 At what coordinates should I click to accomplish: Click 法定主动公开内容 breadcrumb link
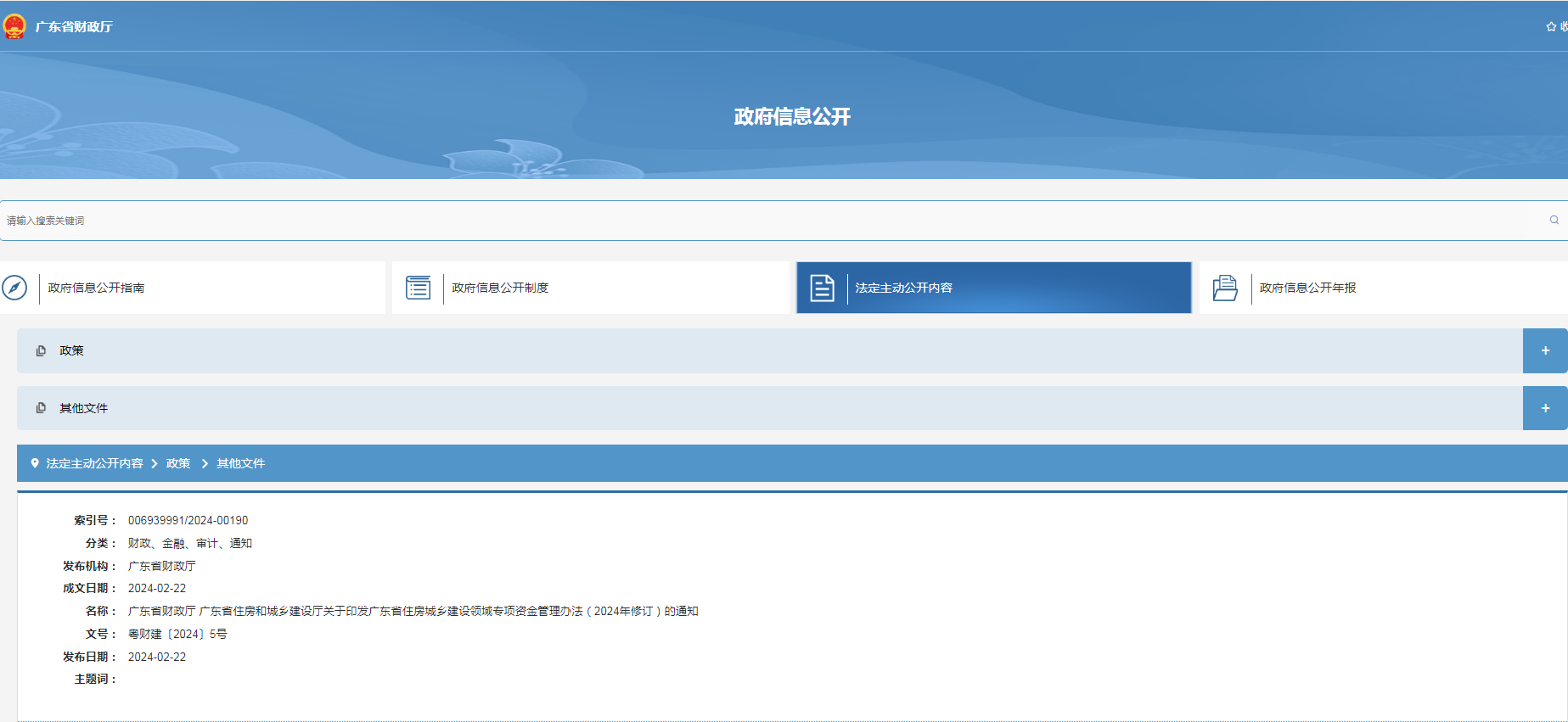[94, 463]
